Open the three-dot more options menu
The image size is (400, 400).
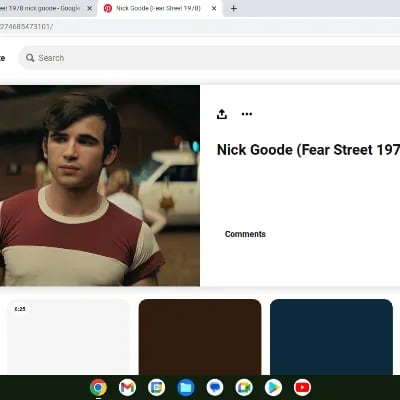point(247,114)
